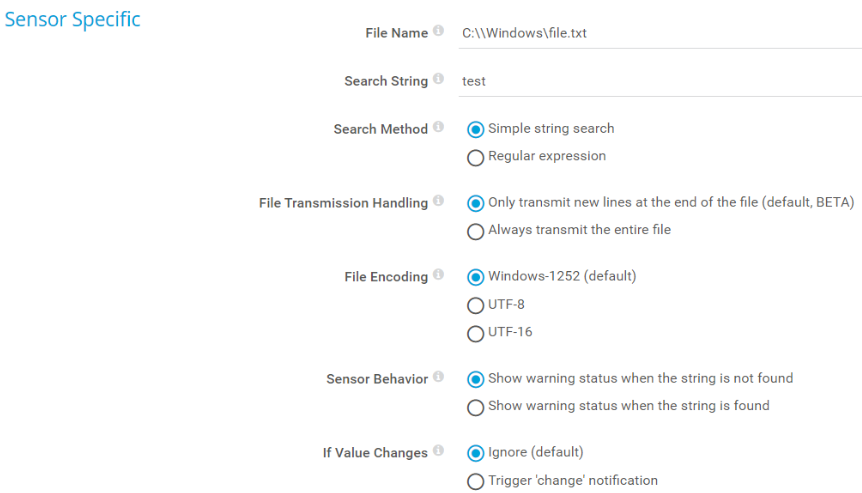Select Ignore (default) for value changes
Screen dimensions: 862x493
point(476,453)
